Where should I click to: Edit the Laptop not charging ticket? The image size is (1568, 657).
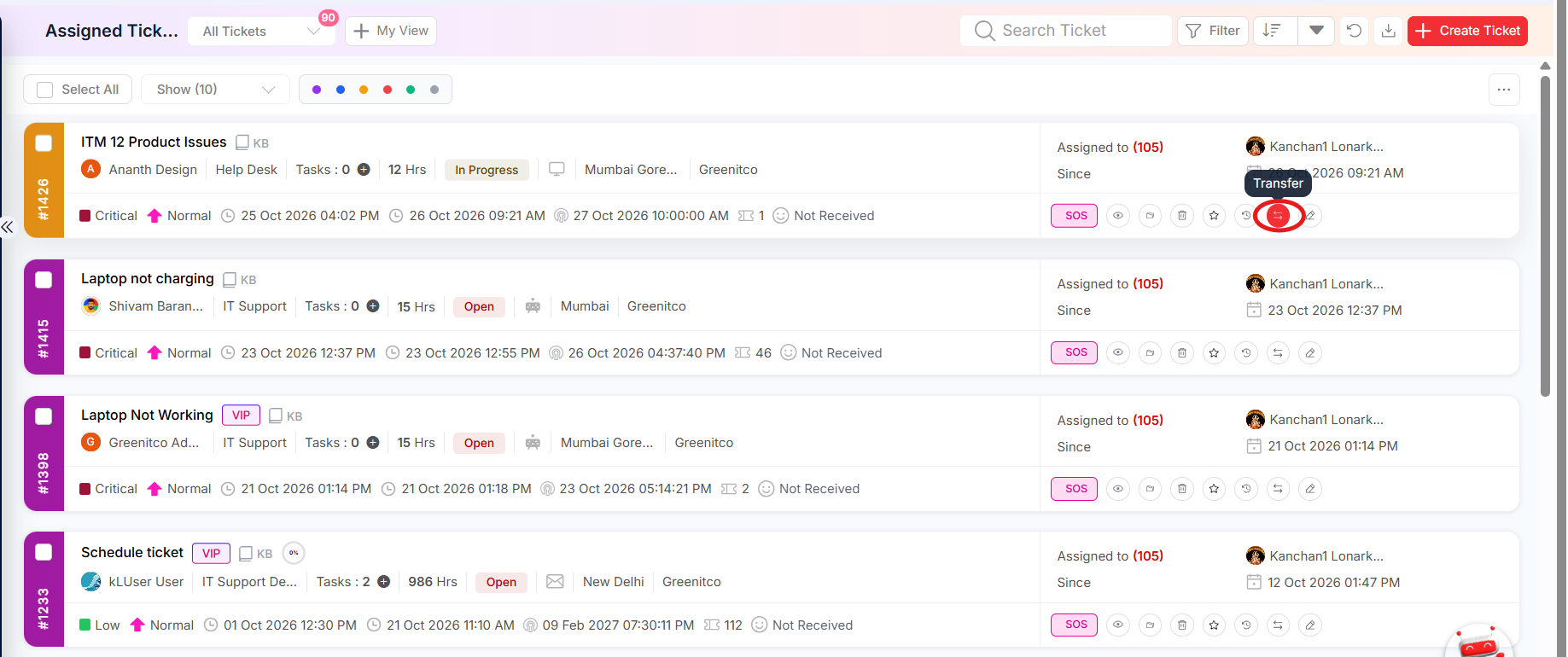(1310, 352)
